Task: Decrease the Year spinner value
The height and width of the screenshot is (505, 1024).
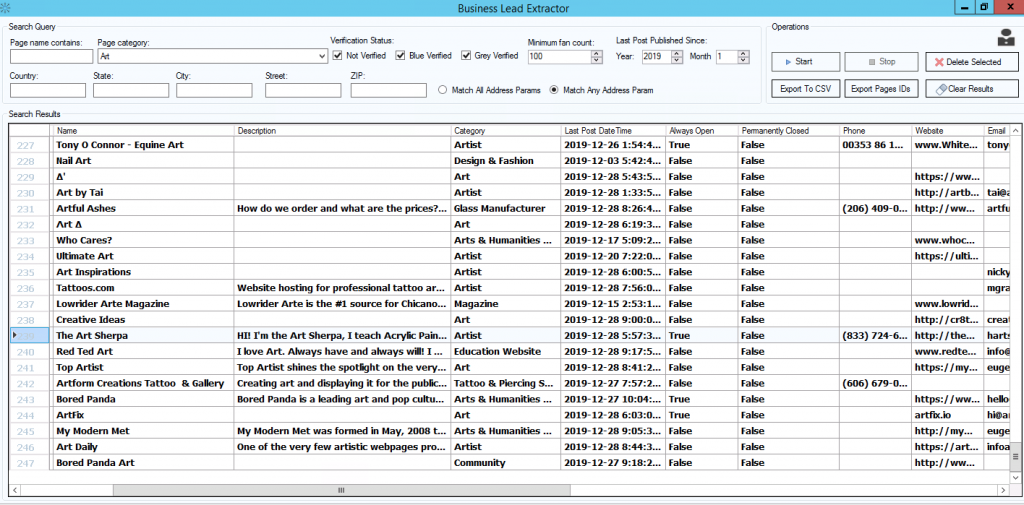Action: click(x=677, y=60)
